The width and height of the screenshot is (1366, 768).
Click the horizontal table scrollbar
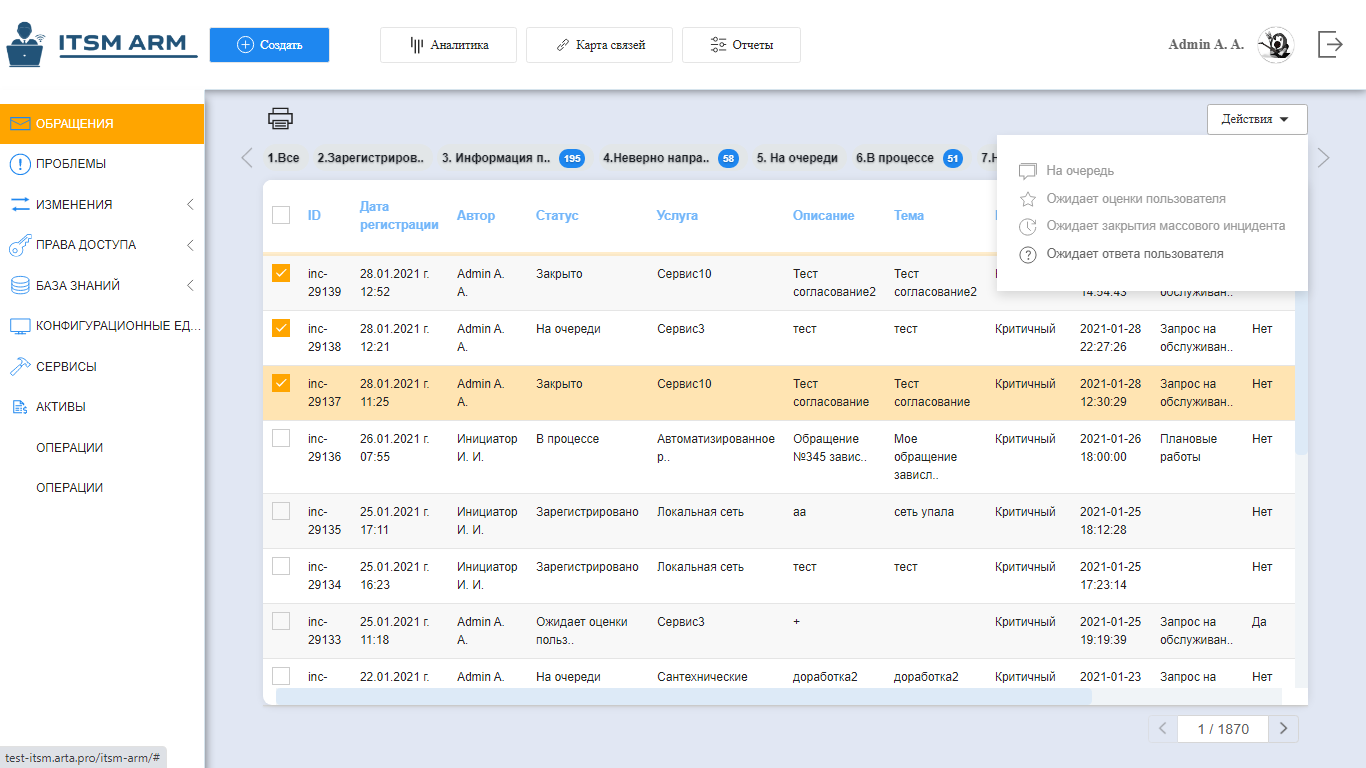click(684, 697)
